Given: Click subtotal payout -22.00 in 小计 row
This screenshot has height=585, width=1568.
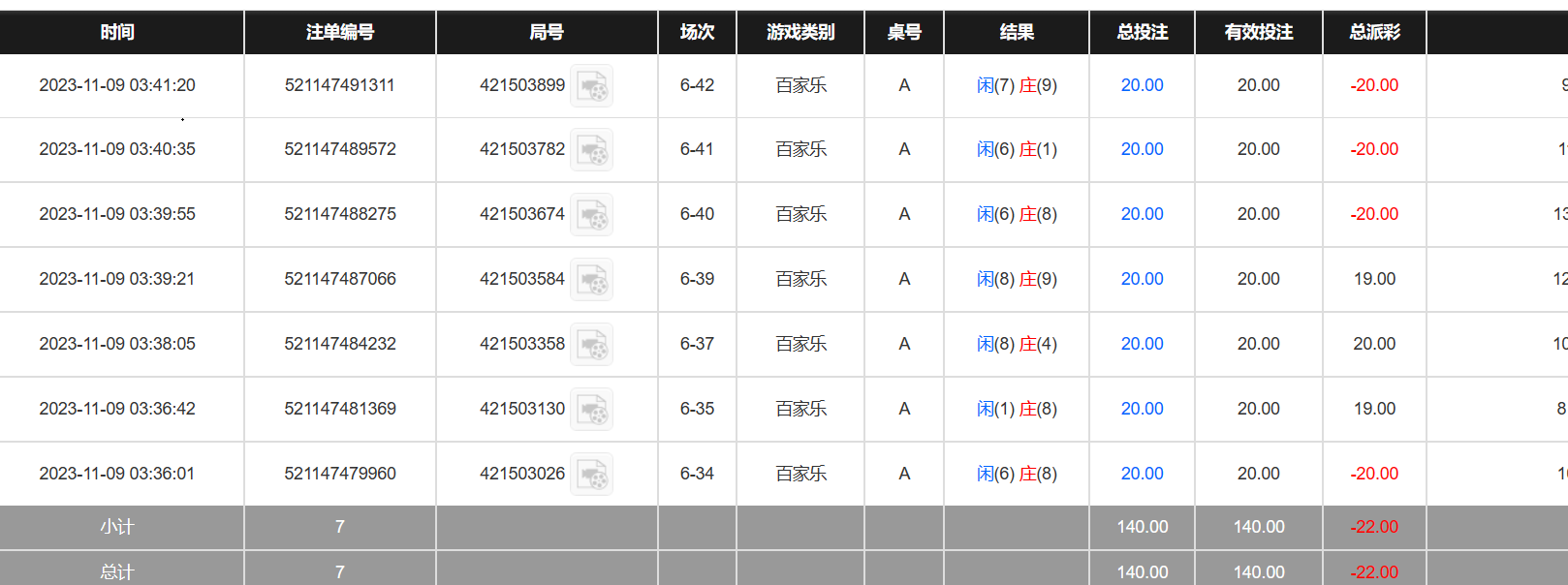Looking at the screenshot, I should click(x=1374, y=527).
